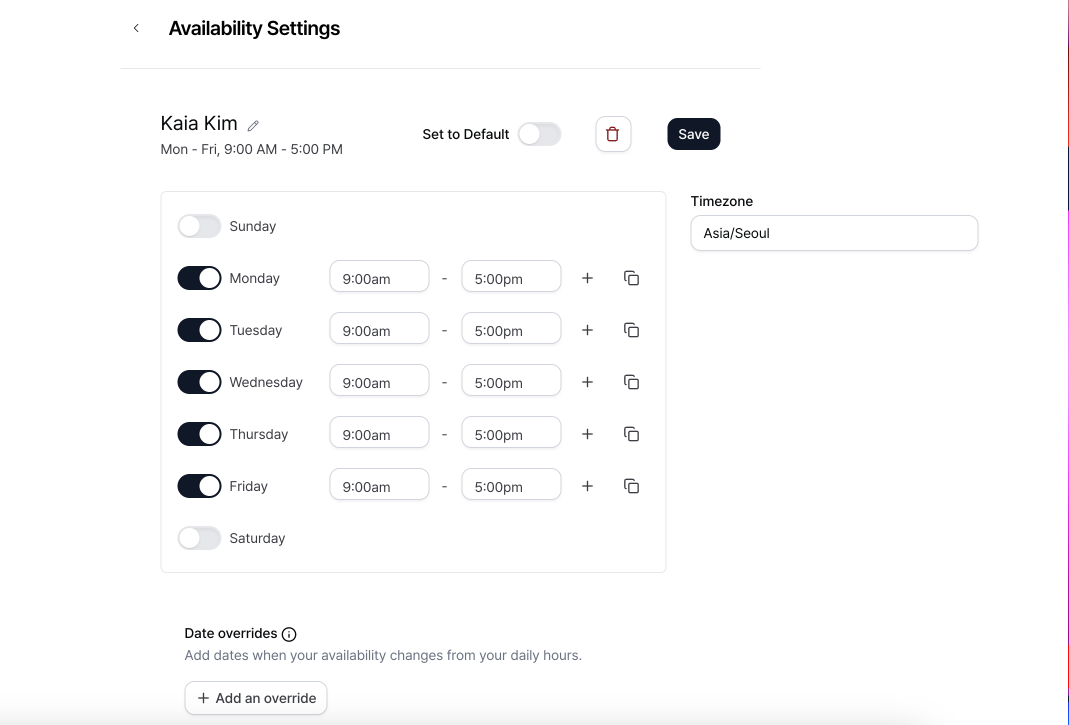Edit schedule name with pencil icon
1069x725 pixels.
[253, 125]
